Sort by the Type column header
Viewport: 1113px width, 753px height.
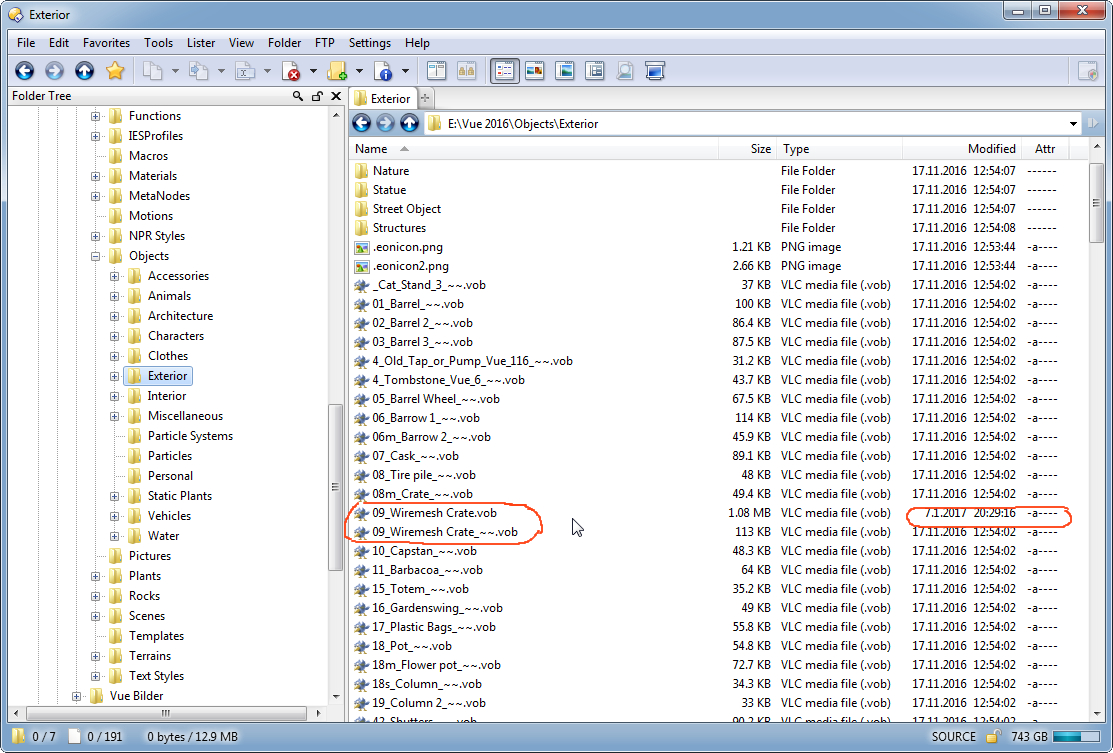pyautogui.click(x=839, y=149)
